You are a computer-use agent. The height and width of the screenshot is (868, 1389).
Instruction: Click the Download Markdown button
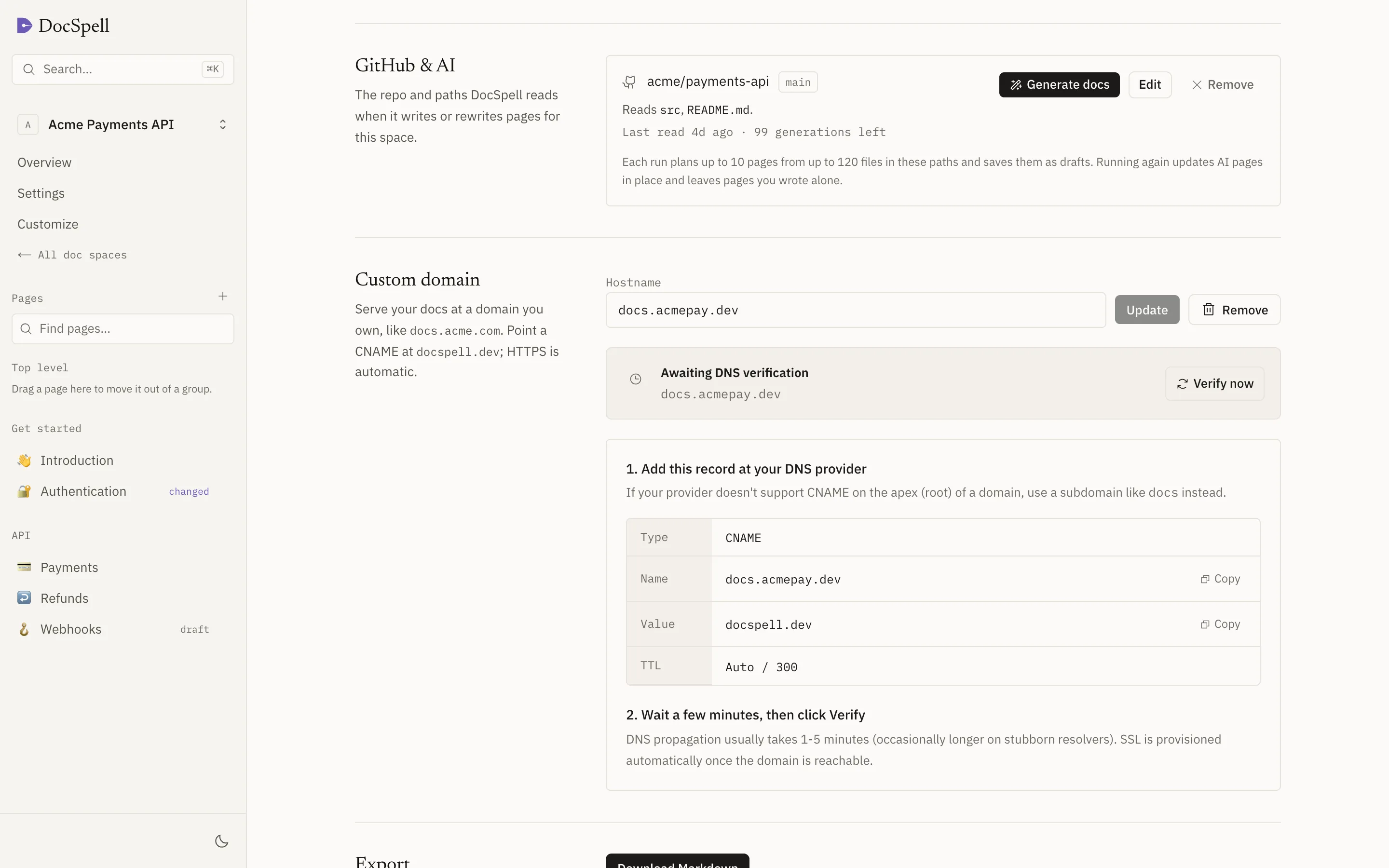pos(677,861)
